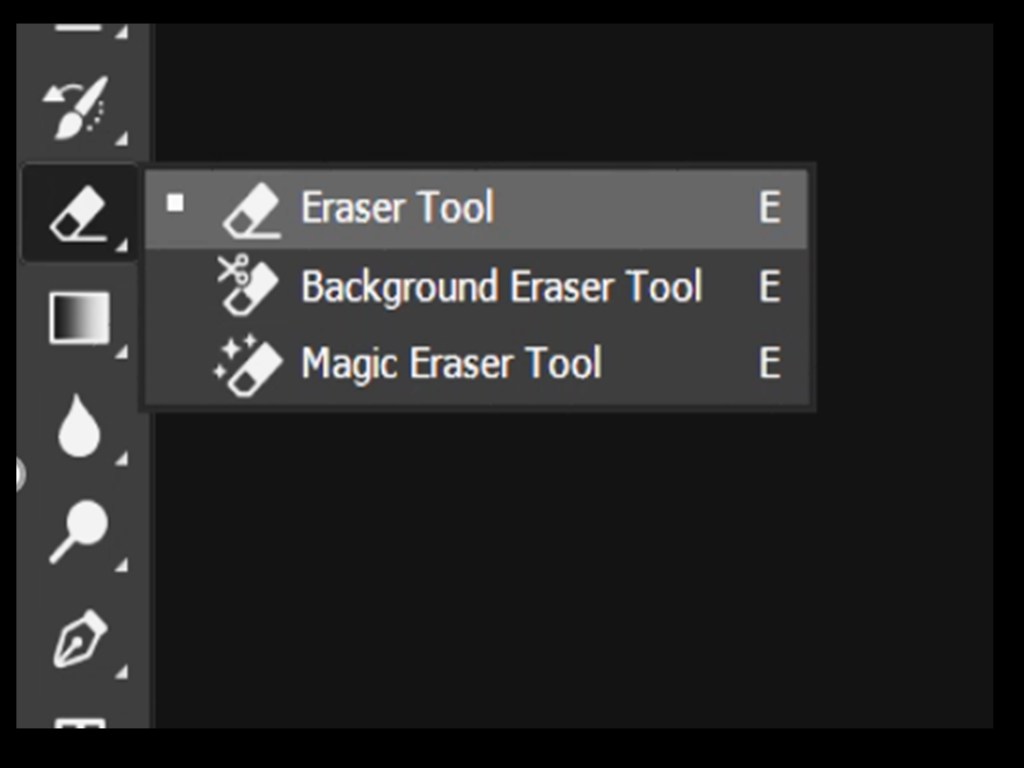This screenshot has width=1024, height=768.
Task: Click the E shortcut beside Background Eraser Tool
Action: point(769,287)
